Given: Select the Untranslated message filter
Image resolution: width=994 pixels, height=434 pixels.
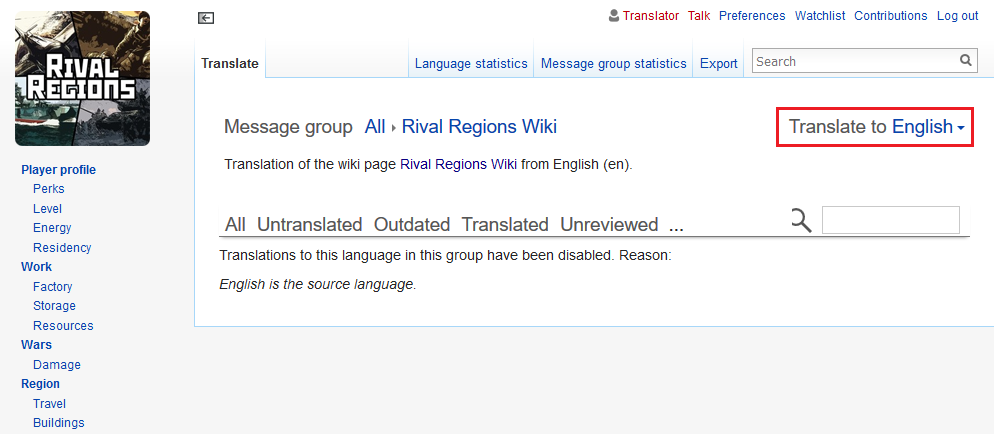Looking at the screenshot, I should click(x=309, y=224).
